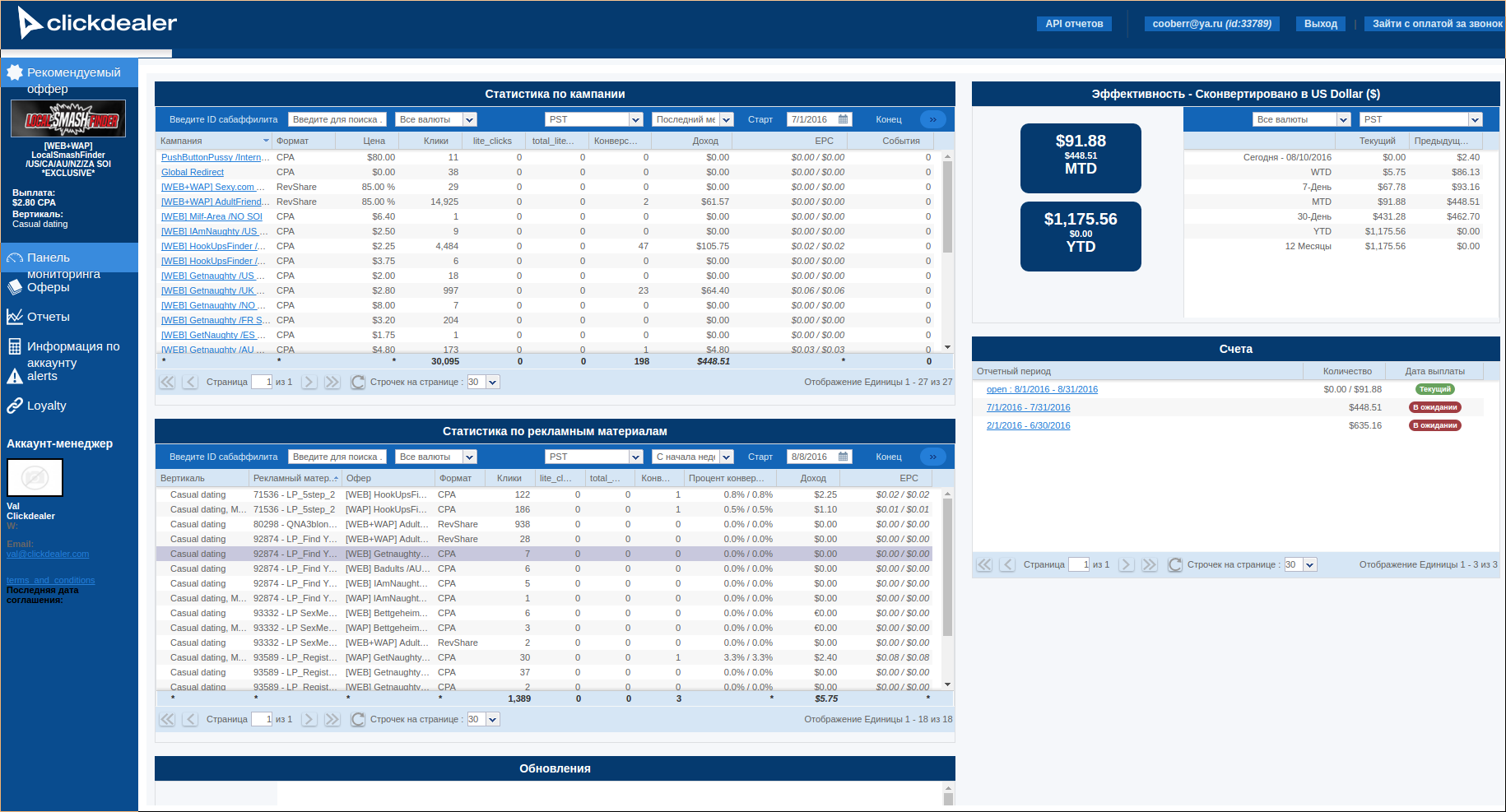
Task: Open rows per page dropdown in creatives stats
Action: pos(483,719)
